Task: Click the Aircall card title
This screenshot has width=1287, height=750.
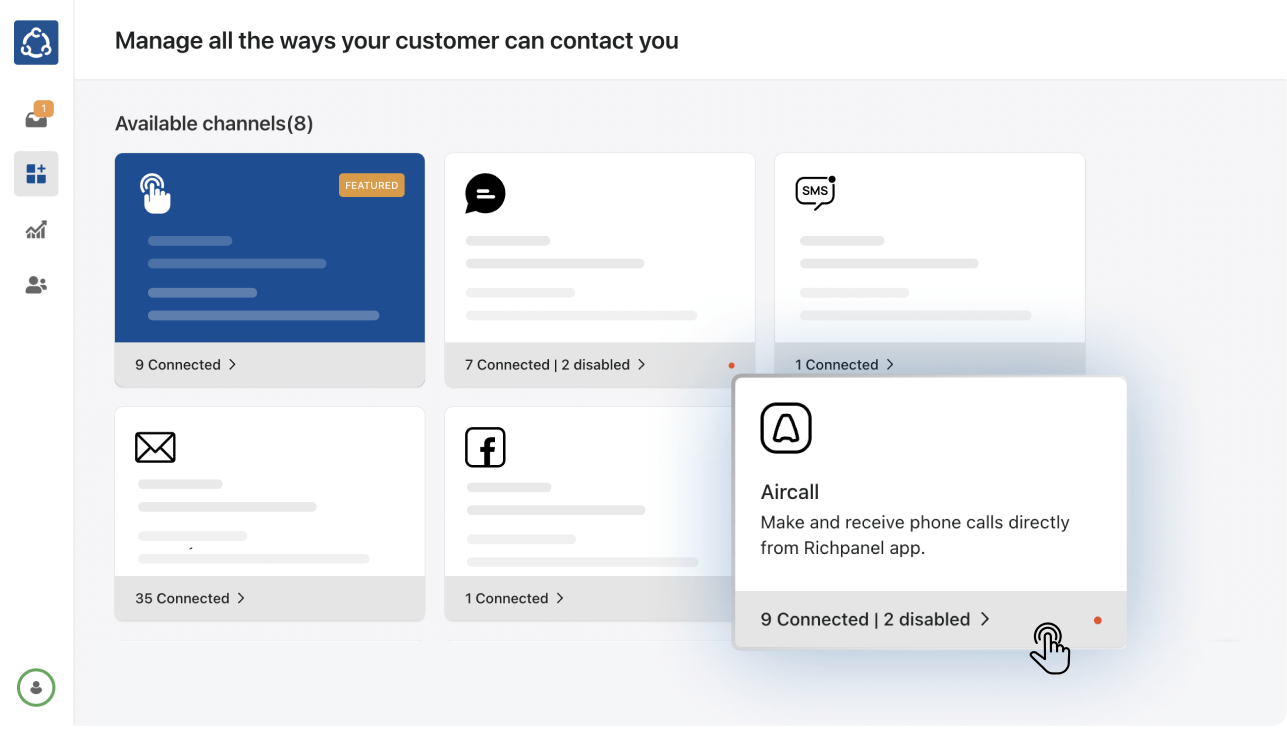Action: [x=790, y=492]
